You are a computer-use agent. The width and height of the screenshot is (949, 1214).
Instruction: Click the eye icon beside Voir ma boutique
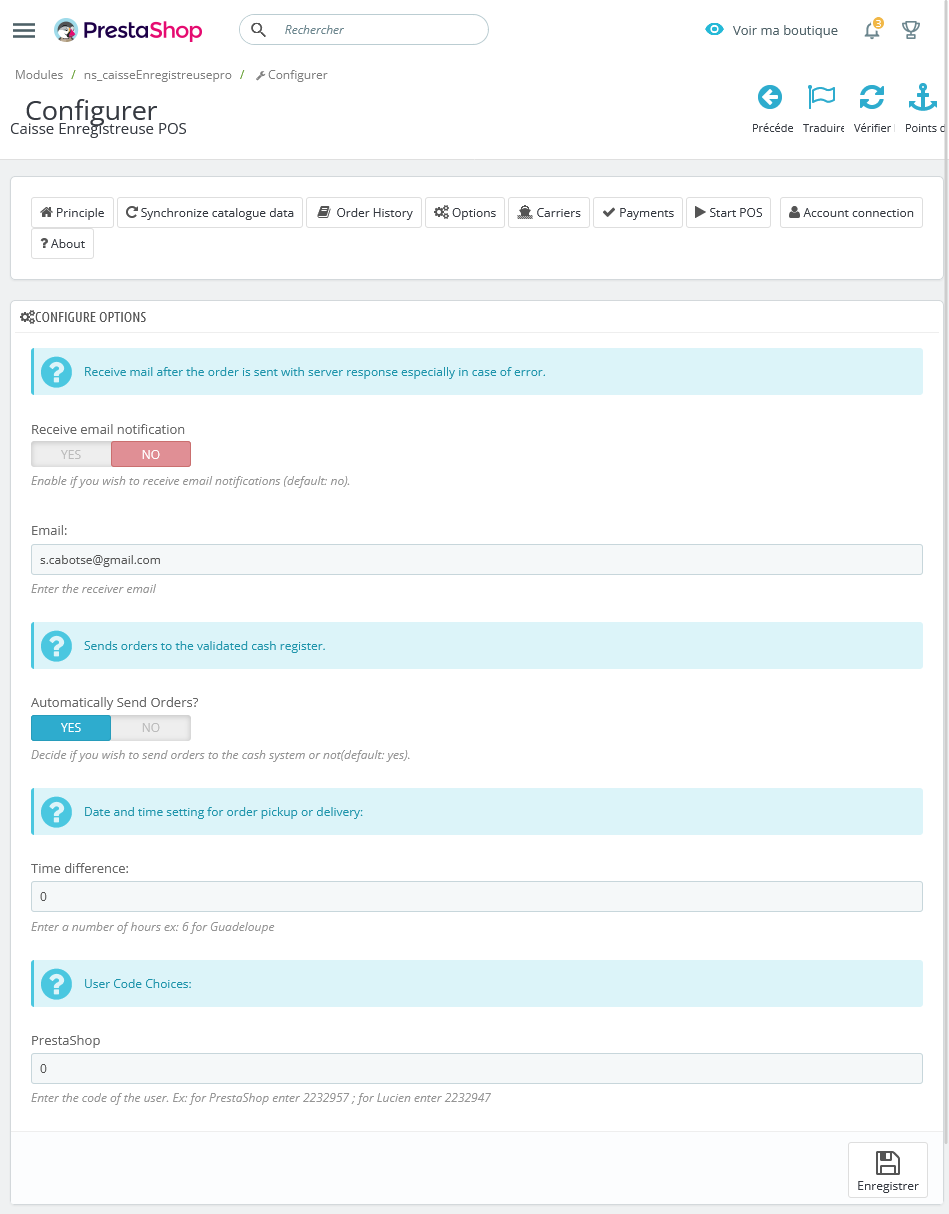tap(714, 30)
